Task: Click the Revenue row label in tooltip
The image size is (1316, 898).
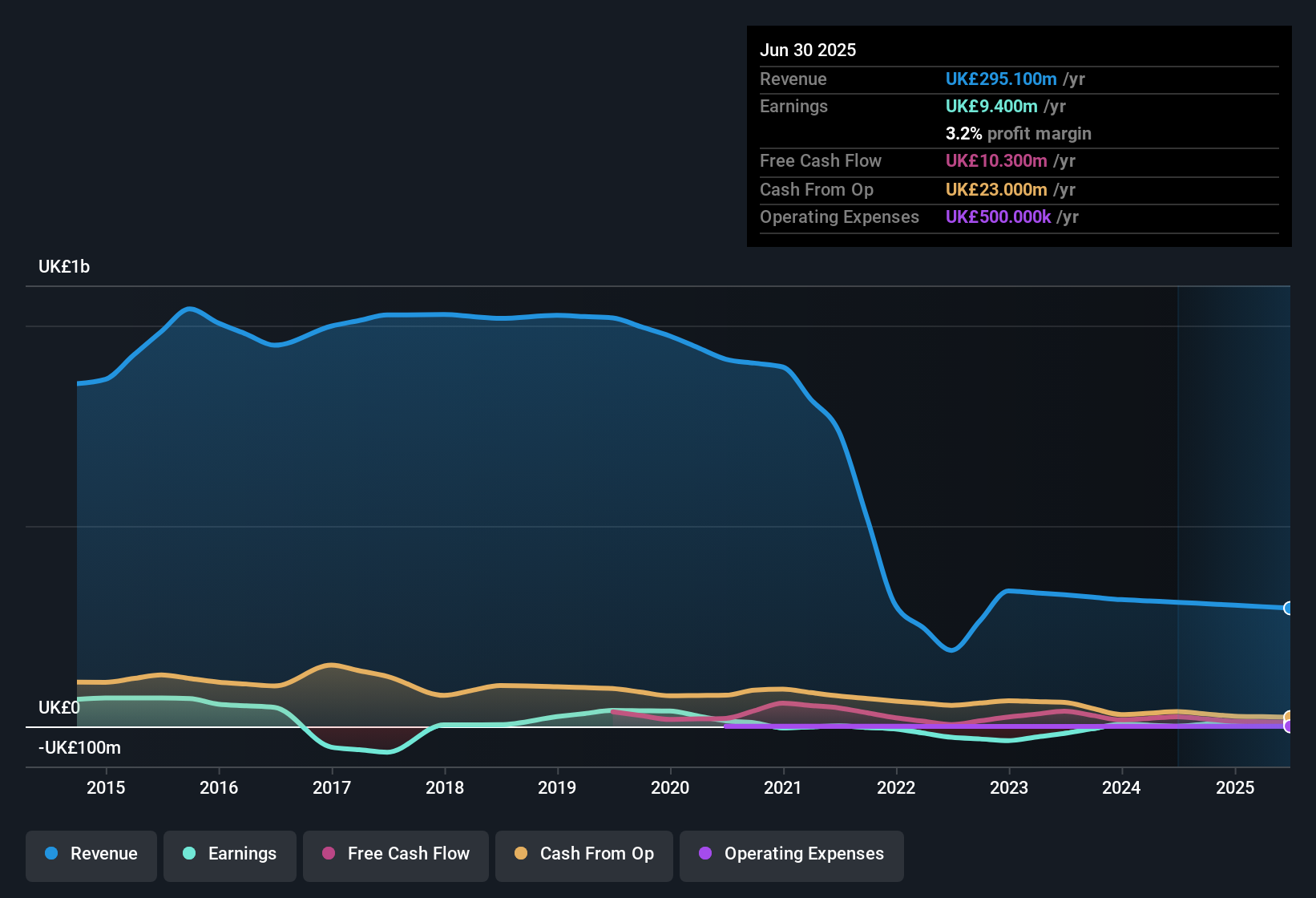Action: 793,79
